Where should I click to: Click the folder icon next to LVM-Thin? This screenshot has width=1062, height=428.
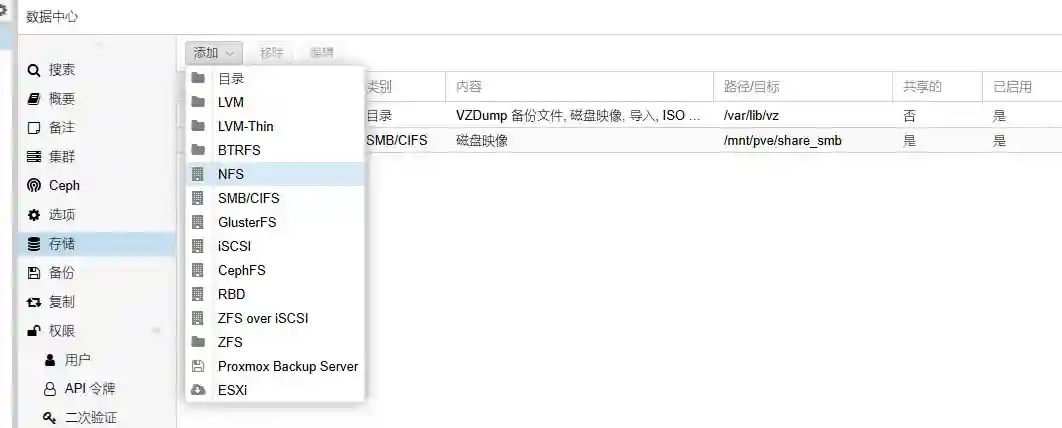pos(198,126)
